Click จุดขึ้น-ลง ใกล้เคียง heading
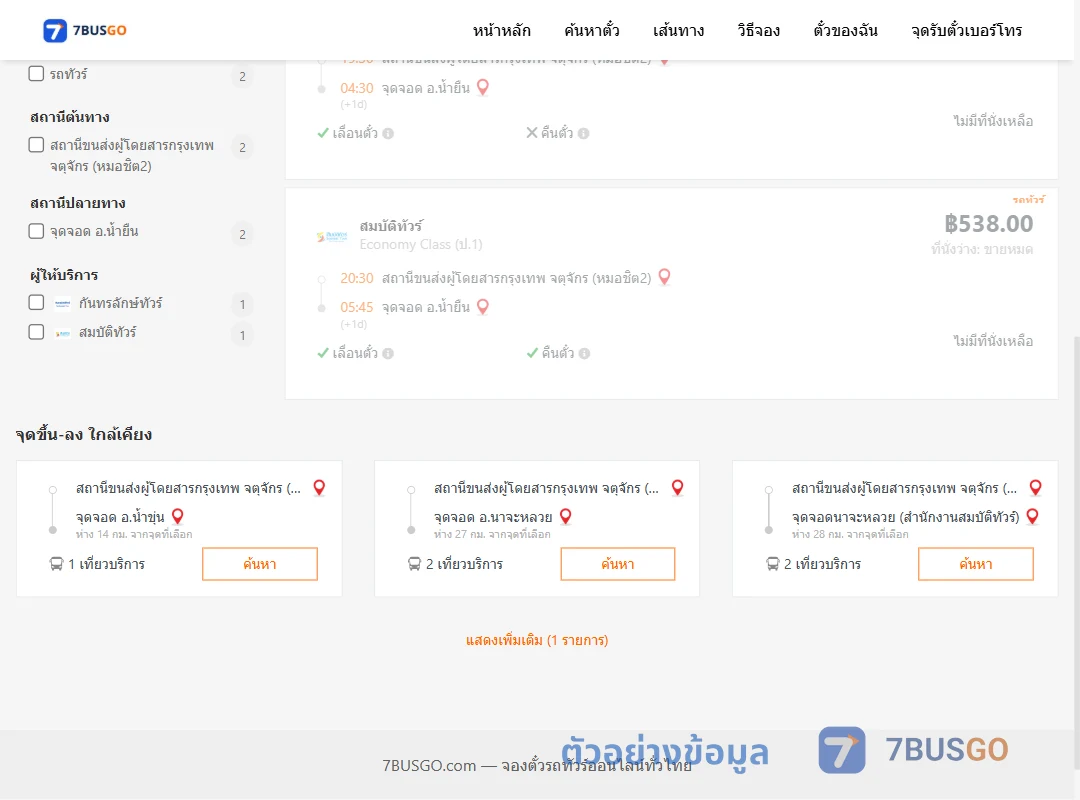The width and height of the screenshot is (1080, 800). click(x=84, y=435)
